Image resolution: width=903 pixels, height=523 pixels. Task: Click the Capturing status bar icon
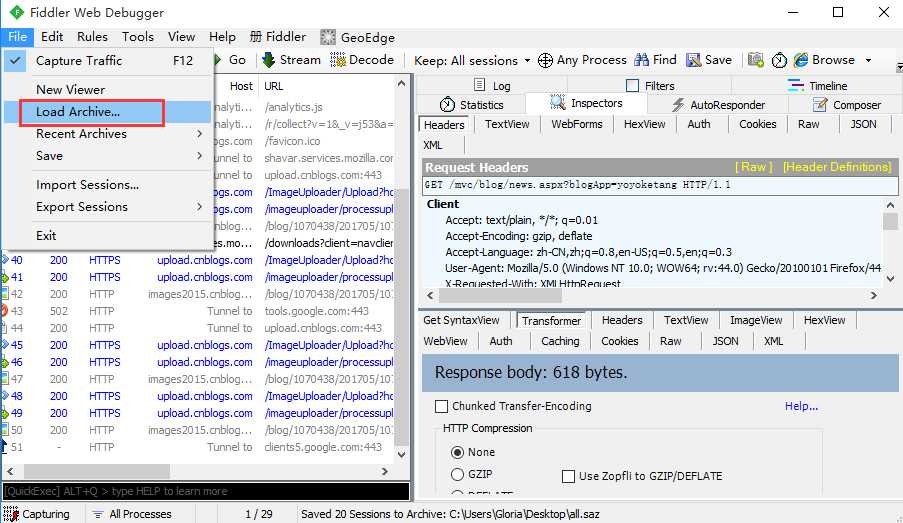(10, 514)
